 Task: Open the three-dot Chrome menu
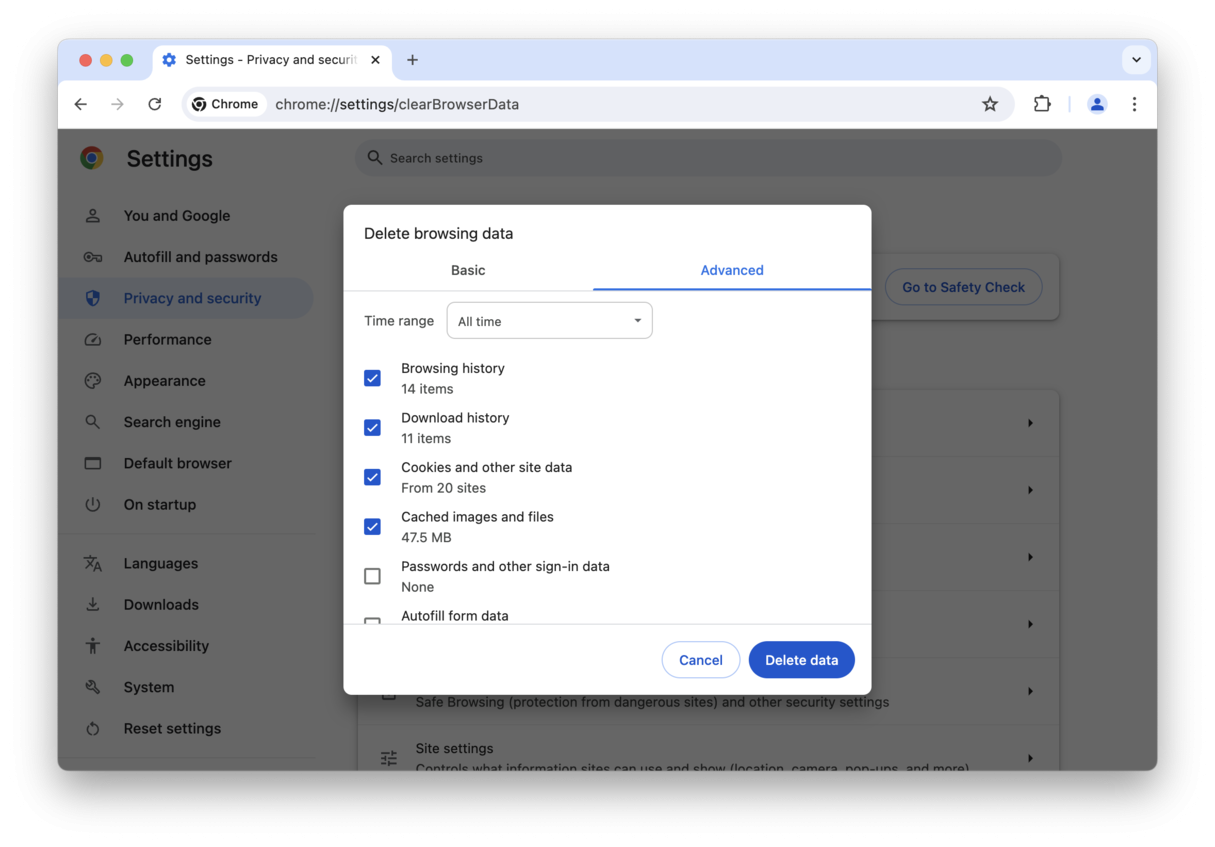pyautogui.click(x=1135, y=104)
